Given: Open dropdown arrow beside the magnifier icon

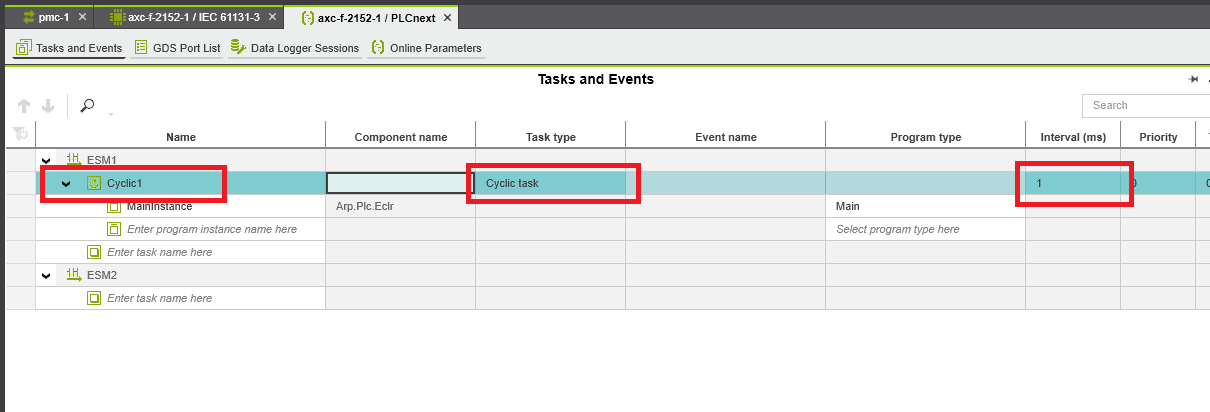Looking at the screenshot, I should click(x=109, y=112).
